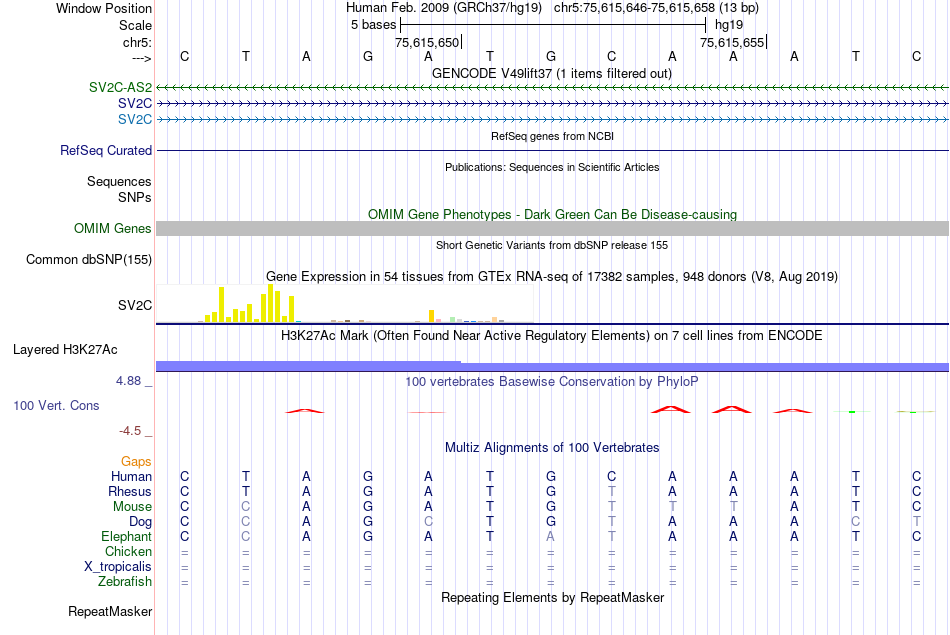Screen dimensions: 950x635
Task: Open the Layered H3K27Ac track label
Action: (x=65, y=350)
